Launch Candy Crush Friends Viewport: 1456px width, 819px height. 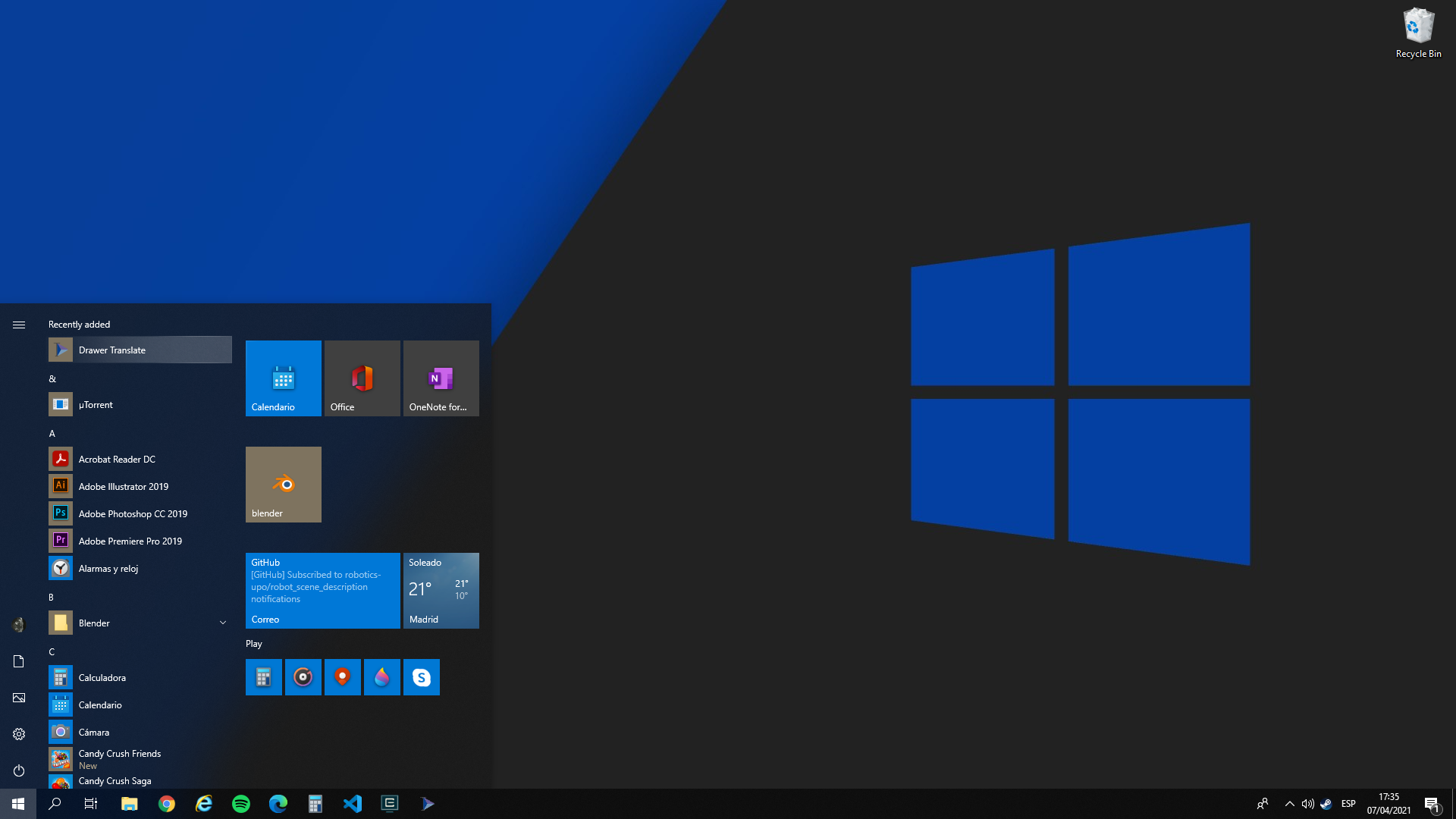pyautogui.click(x=140, y=759)
